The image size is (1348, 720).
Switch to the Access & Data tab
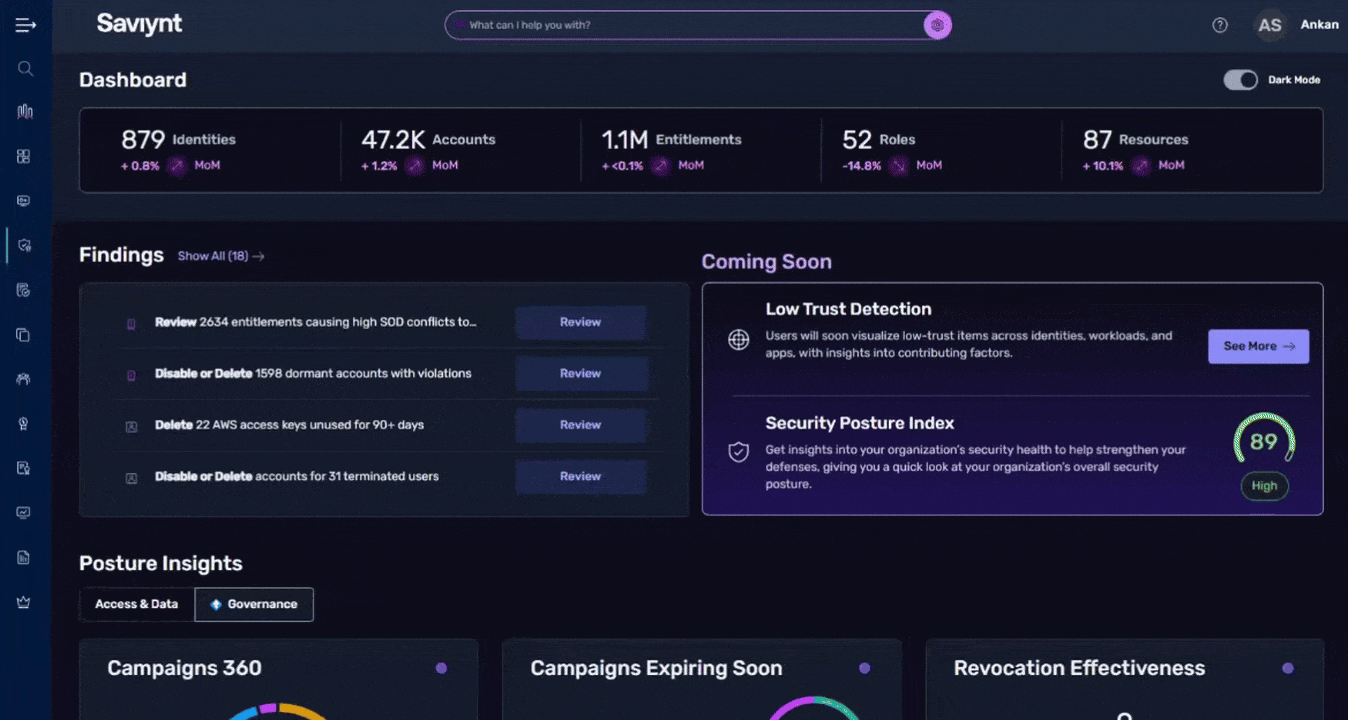click(x=136, y=604)
